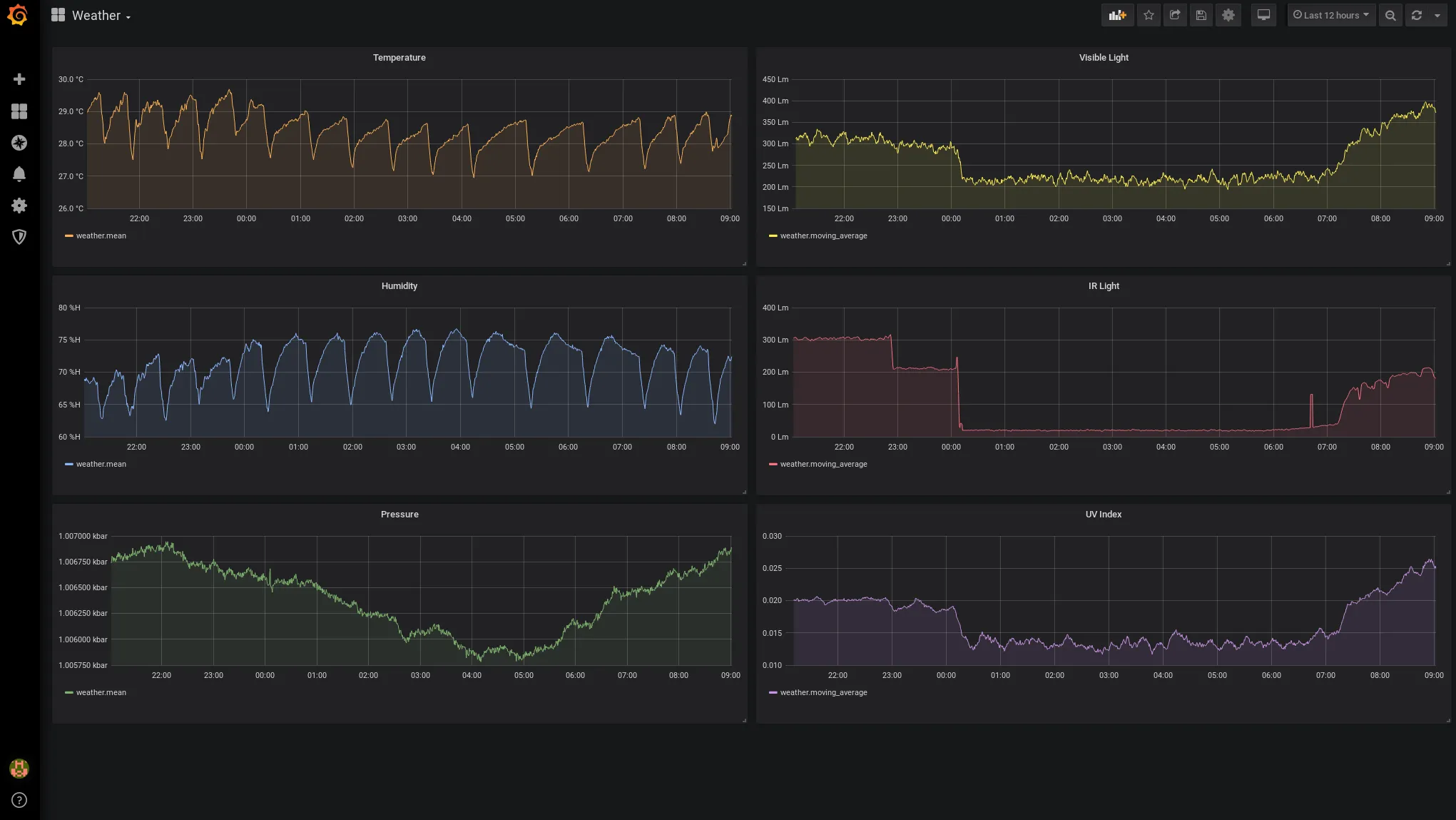Open dashboard settings gear

(x=1228, y=15)
